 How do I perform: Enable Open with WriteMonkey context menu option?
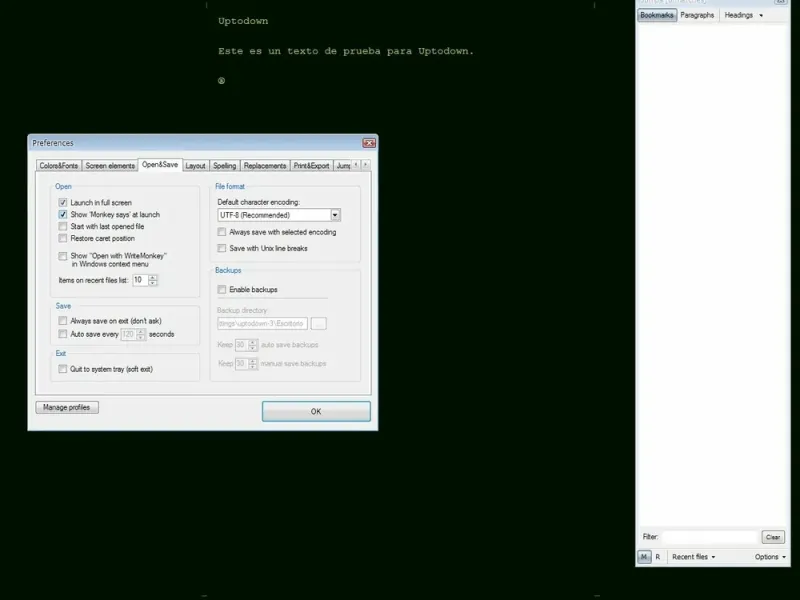pos(63,256)
